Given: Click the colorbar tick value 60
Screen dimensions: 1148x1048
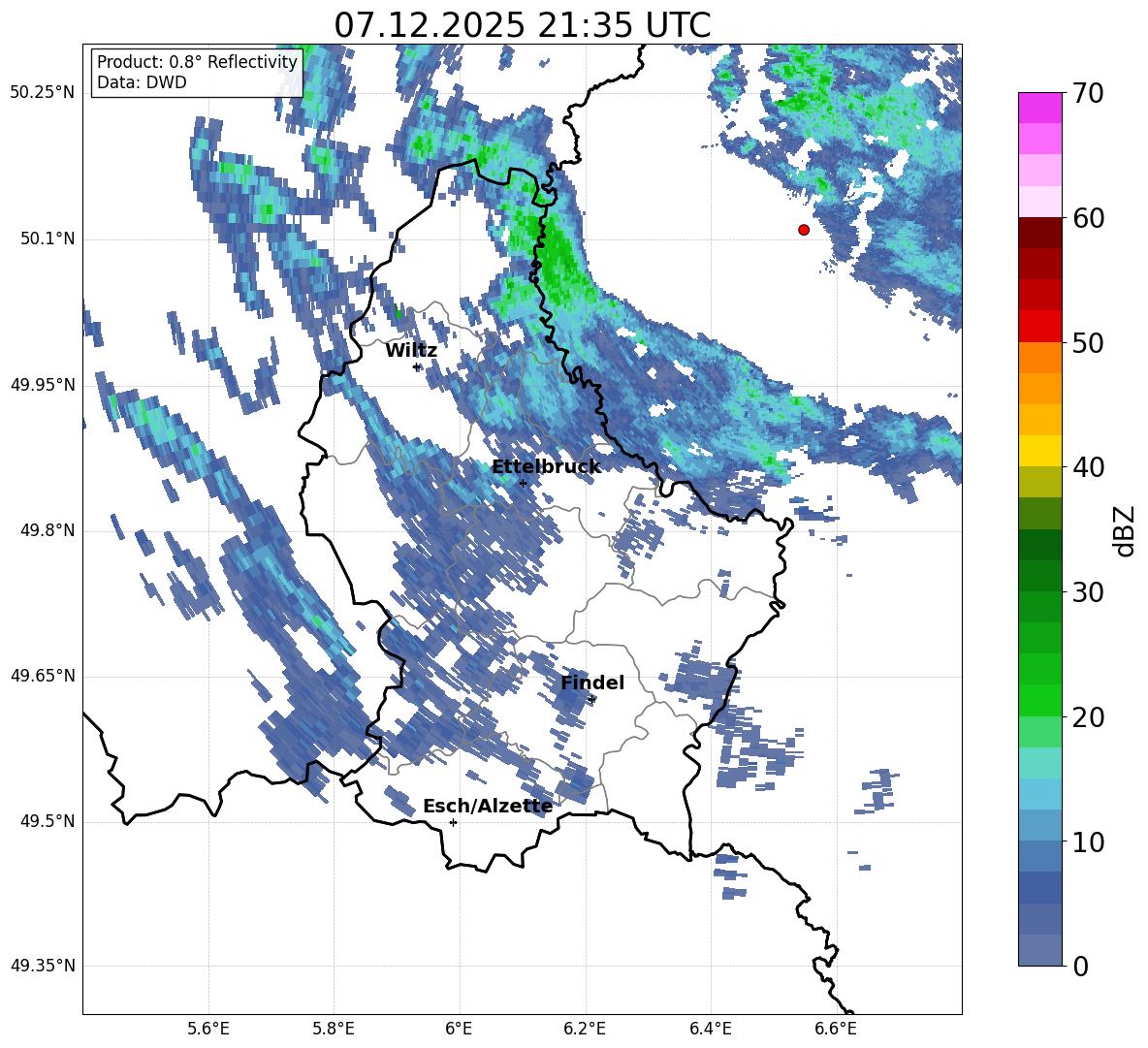Looking at the screenshot, I should click(x=1088, y=218).
